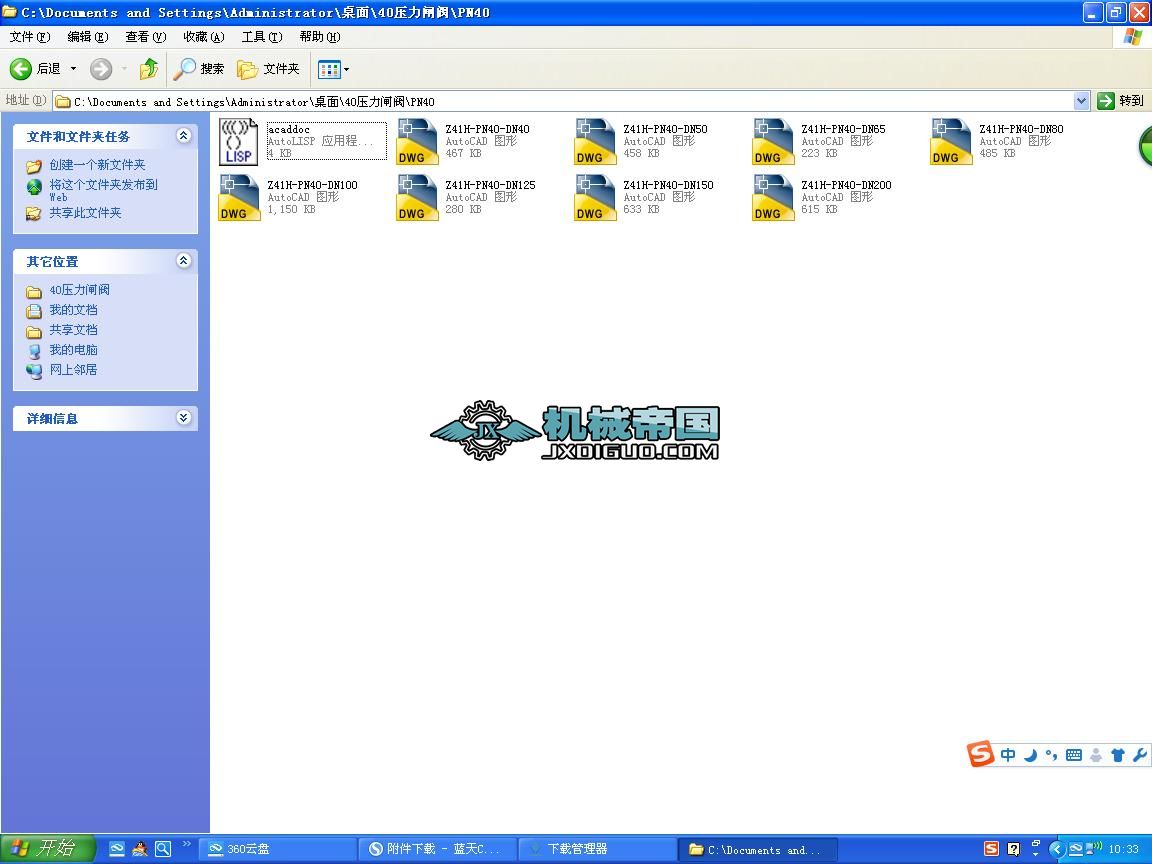Click the taskbar clock 10:33
The image size is (1152, 864).
point(1123,849)
